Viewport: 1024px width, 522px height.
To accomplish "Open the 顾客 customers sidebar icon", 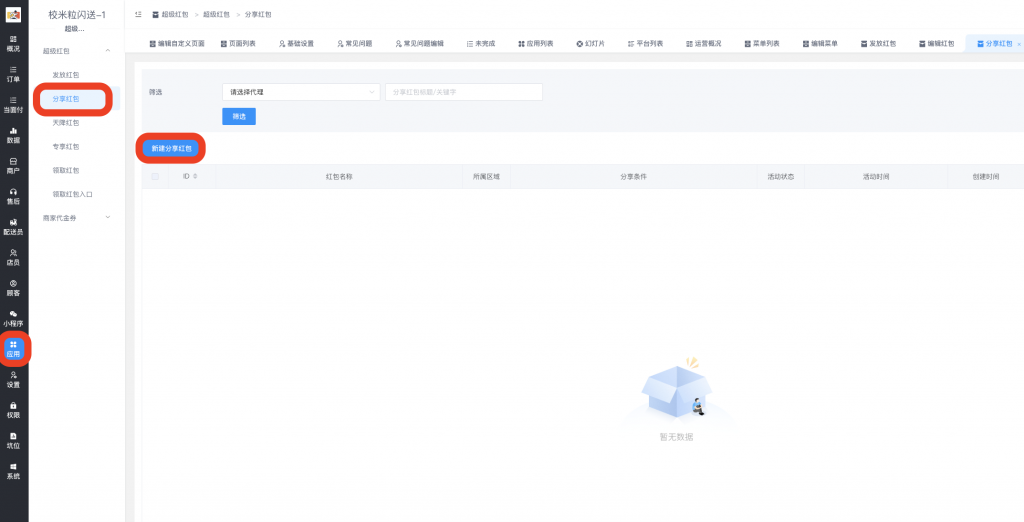I will pos(13,288).
